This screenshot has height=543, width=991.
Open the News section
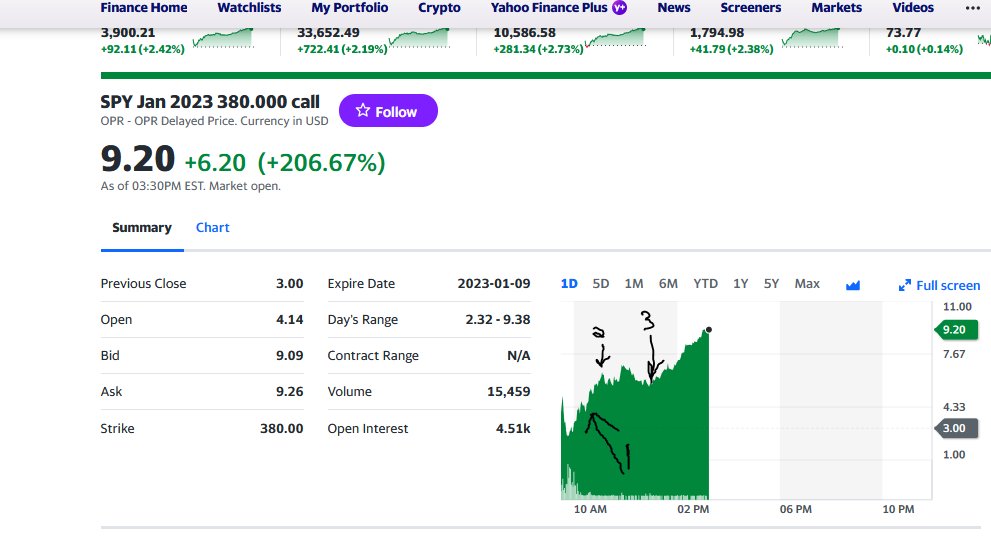(x=674, y=8)
